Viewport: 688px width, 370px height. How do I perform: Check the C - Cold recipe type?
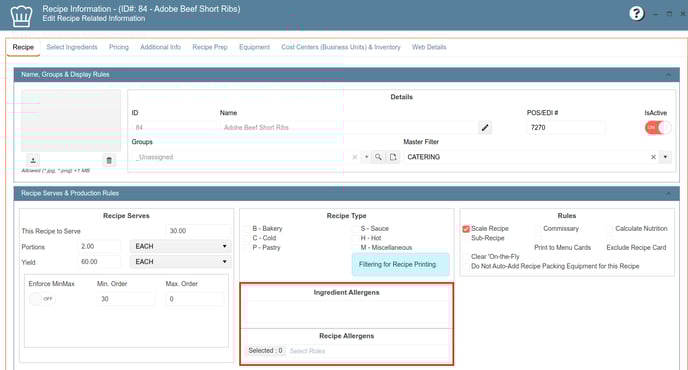click(x=247, y=238)
